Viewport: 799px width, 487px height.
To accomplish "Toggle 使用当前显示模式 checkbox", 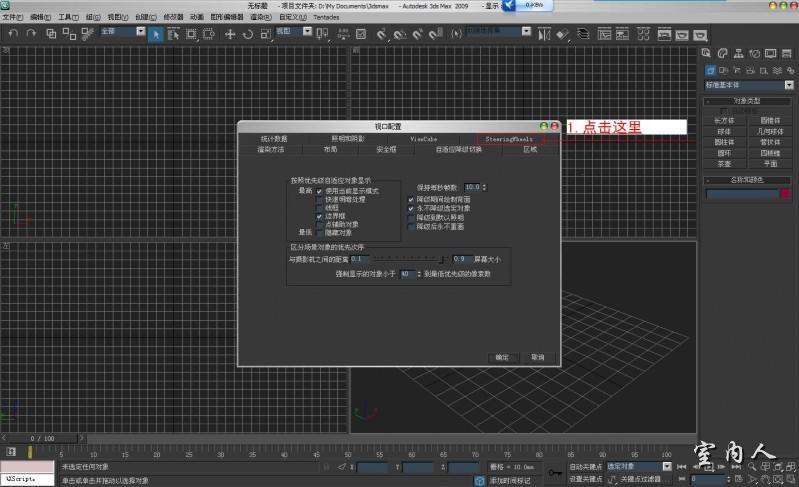I will [320, 190].
